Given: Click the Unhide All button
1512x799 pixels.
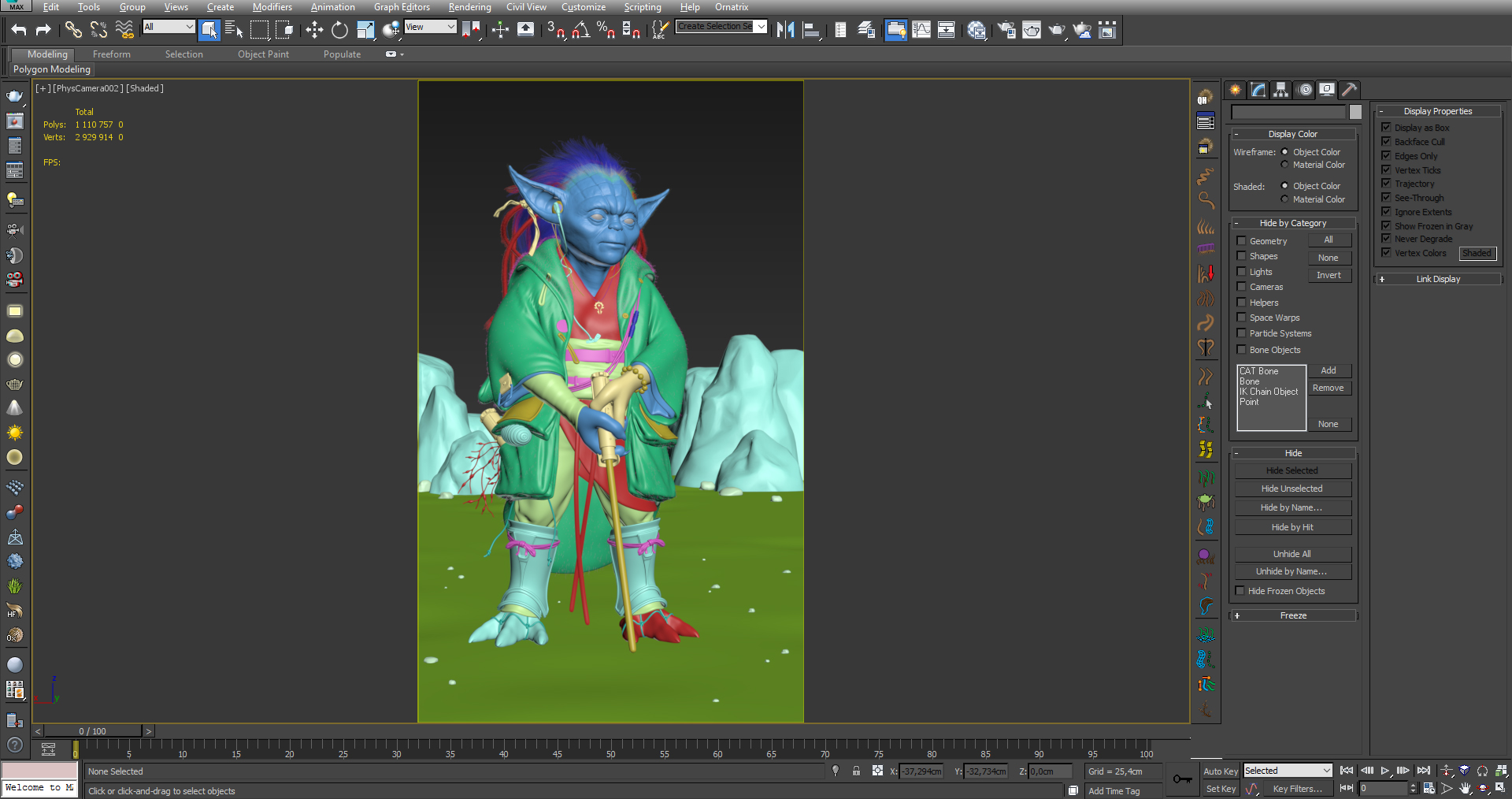Looking at the screenshot, I should click(x=1292, y=554).
